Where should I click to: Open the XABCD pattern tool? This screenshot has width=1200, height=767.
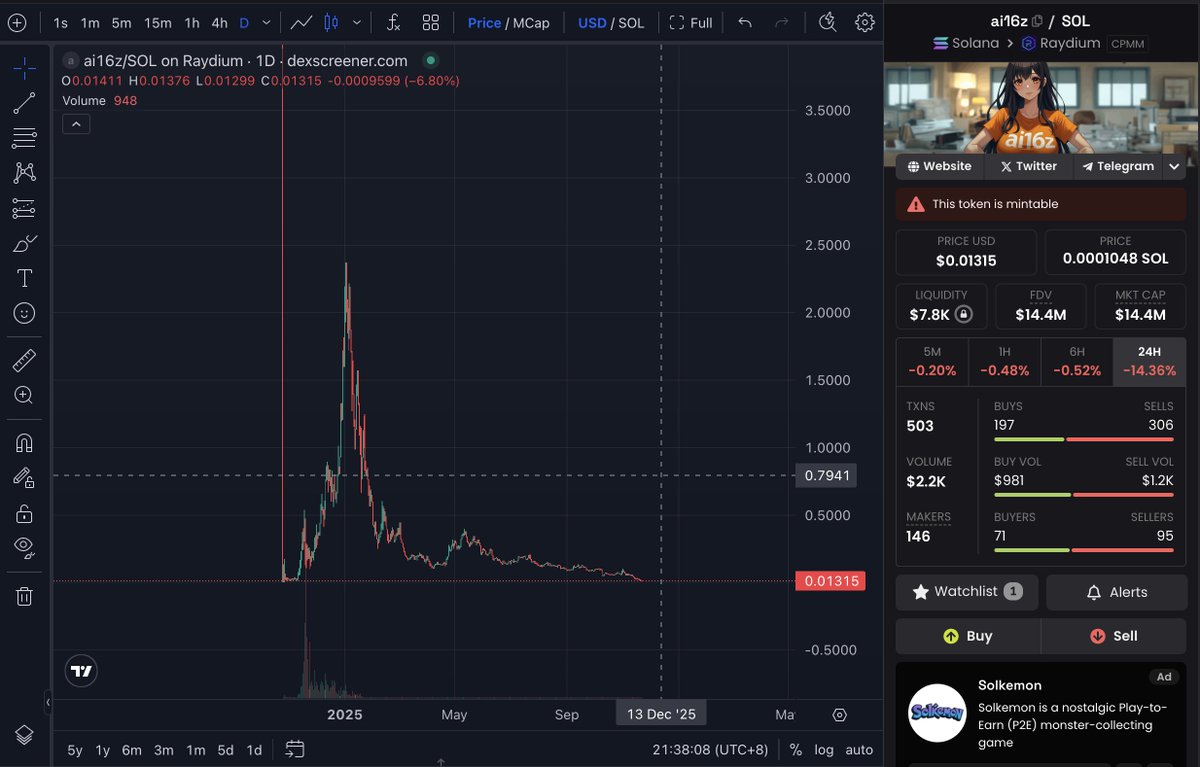25,172
